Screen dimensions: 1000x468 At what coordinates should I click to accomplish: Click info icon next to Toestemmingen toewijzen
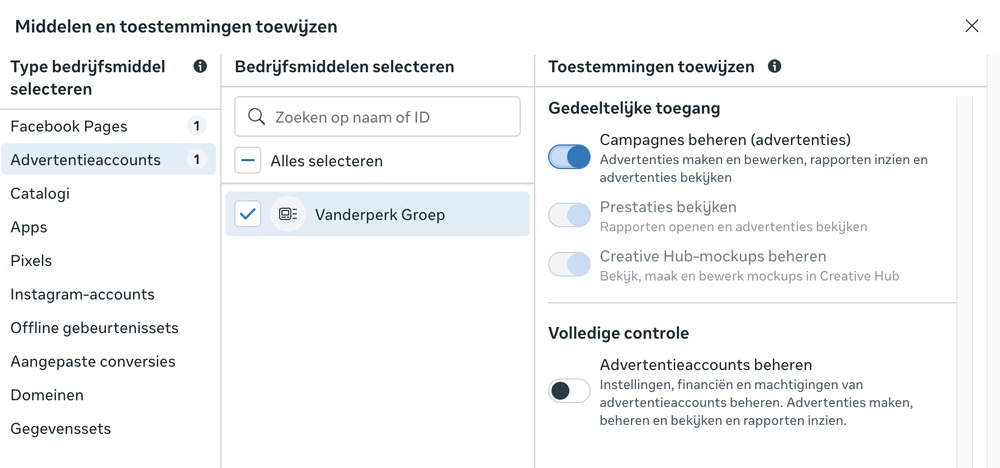pos(774,67)
